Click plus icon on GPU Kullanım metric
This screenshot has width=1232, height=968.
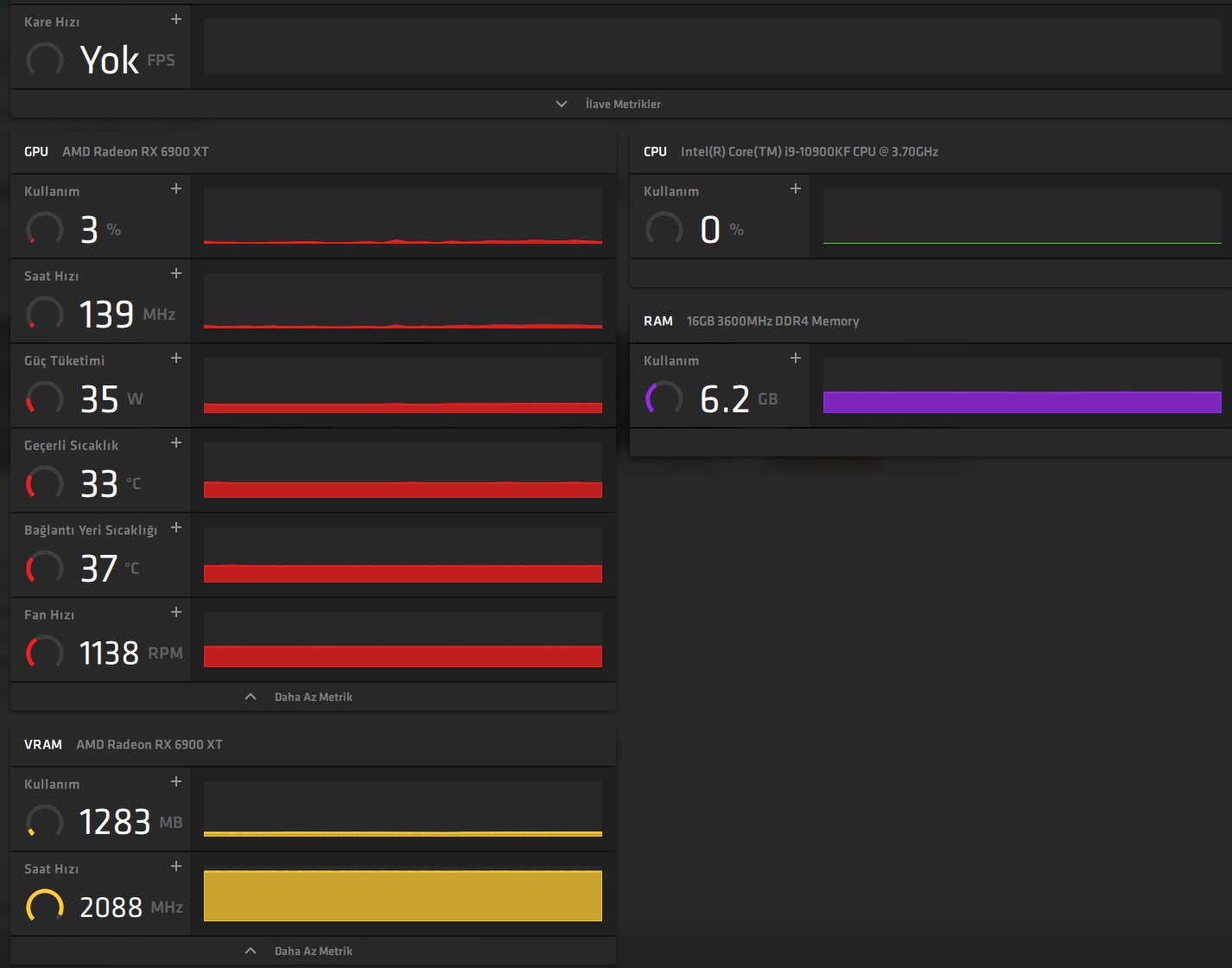176,188
